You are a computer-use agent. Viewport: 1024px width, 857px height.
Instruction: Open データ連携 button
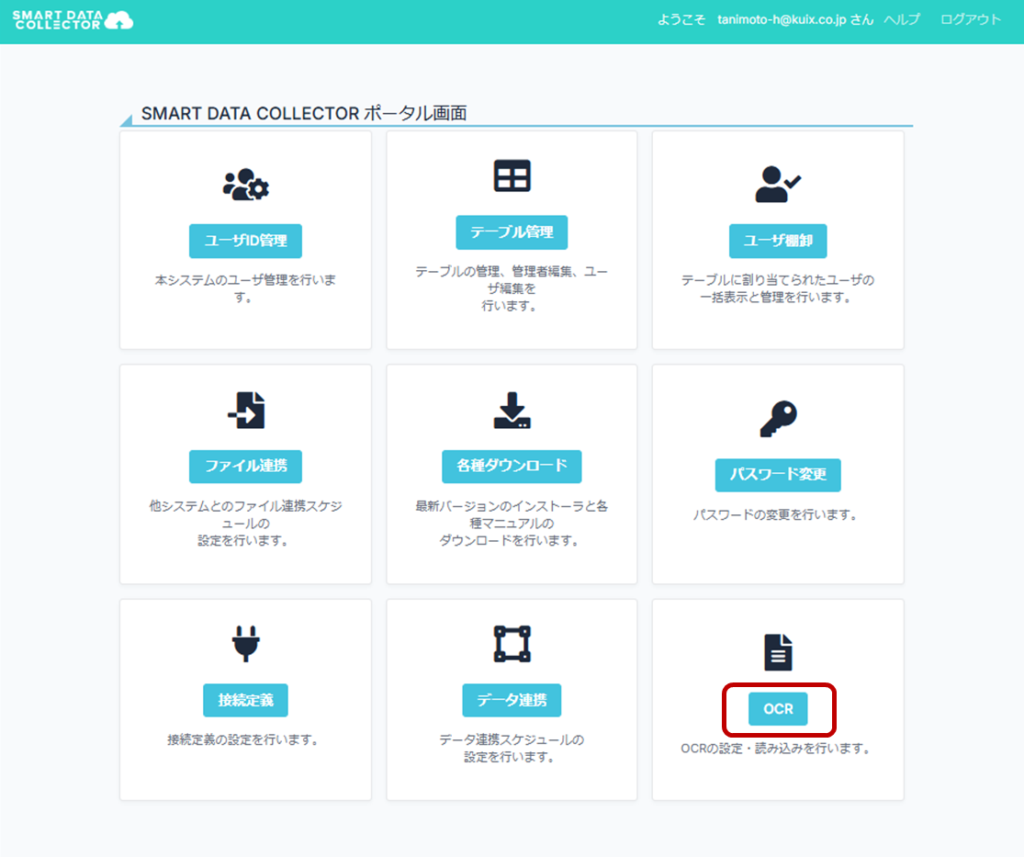[x=512, y=700]
